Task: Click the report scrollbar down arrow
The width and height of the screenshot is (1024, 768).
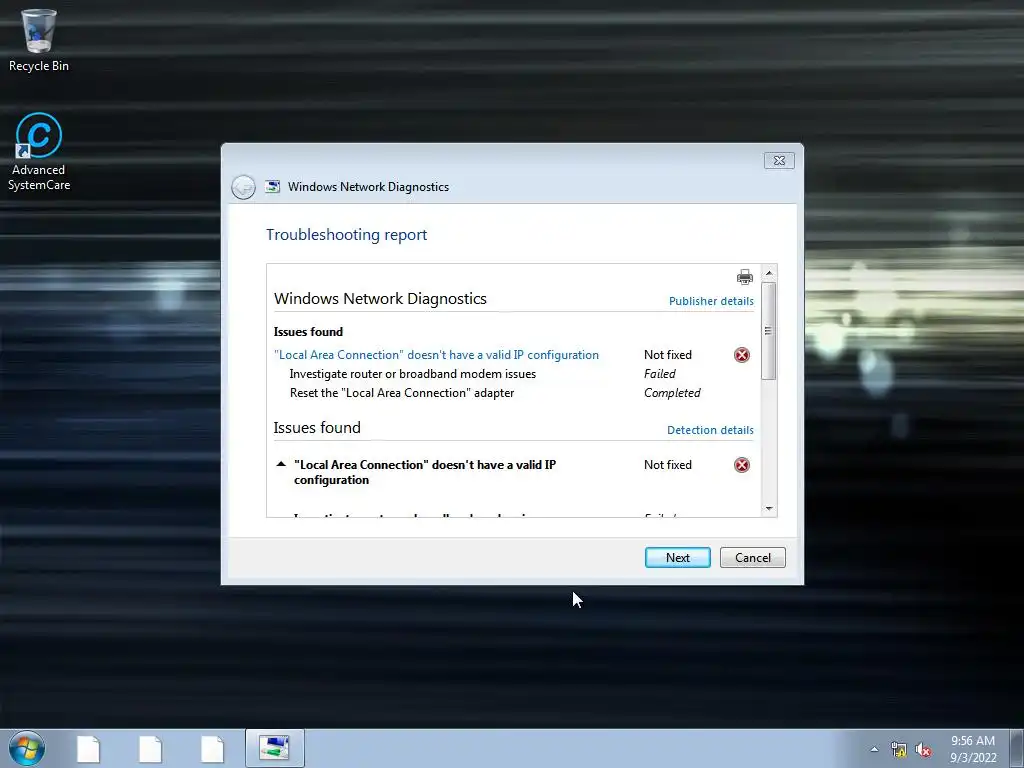Action: click(x=769, y=508)
